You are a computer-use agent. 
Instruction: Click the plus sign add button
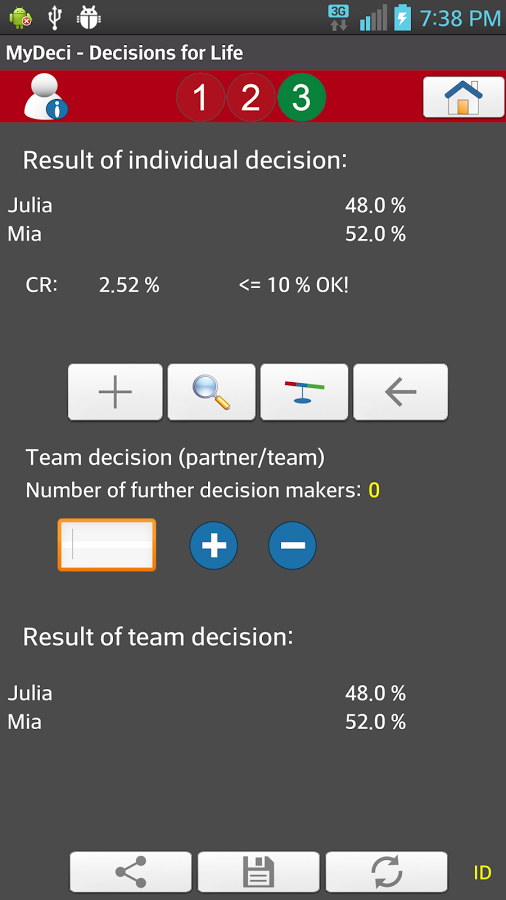[115, 392]
